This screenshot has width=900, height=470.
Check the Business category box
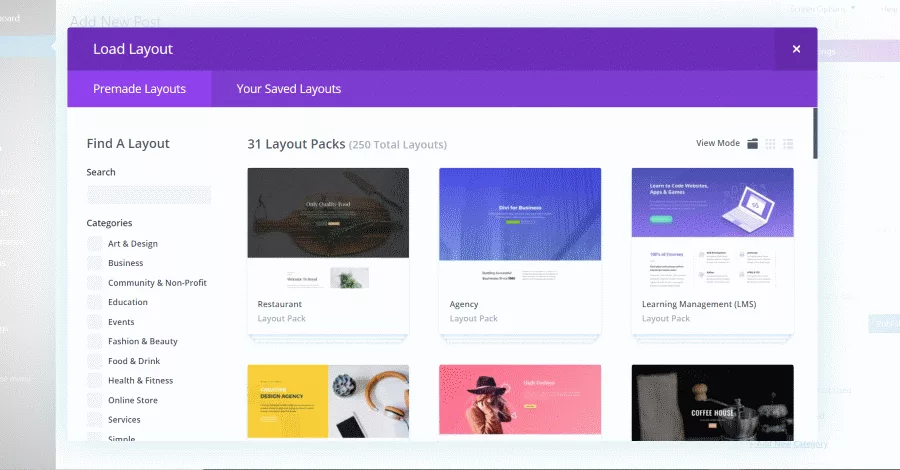point(95,263)
